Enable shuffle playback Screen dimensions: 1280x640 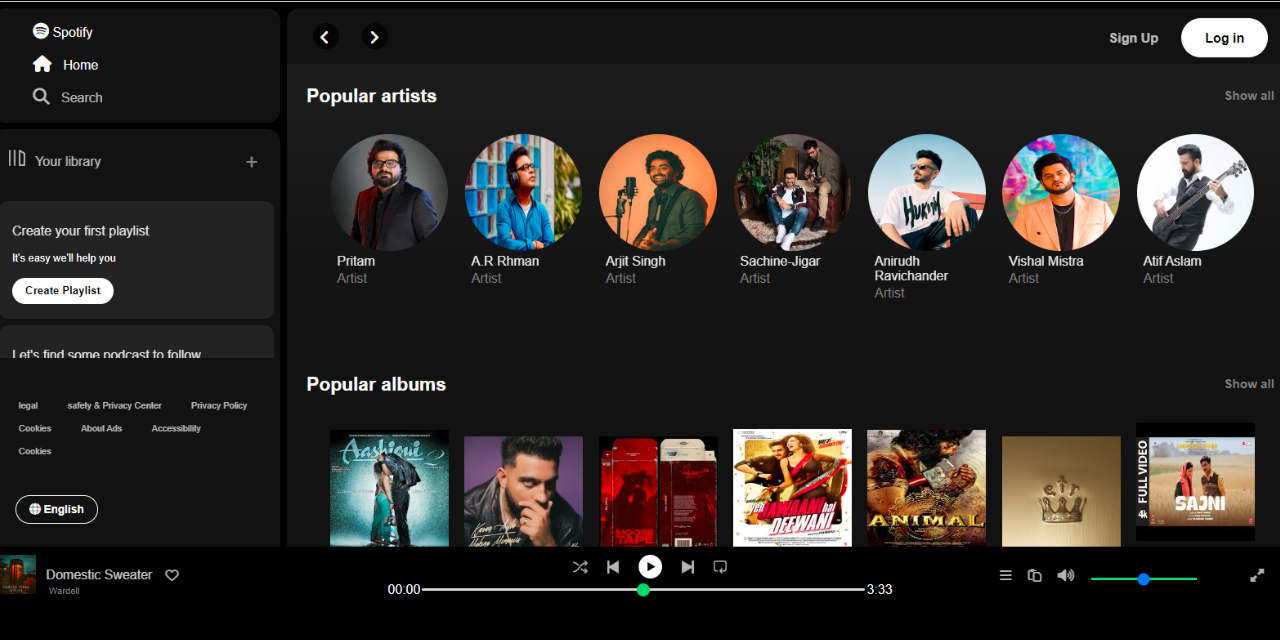(580, 566)
